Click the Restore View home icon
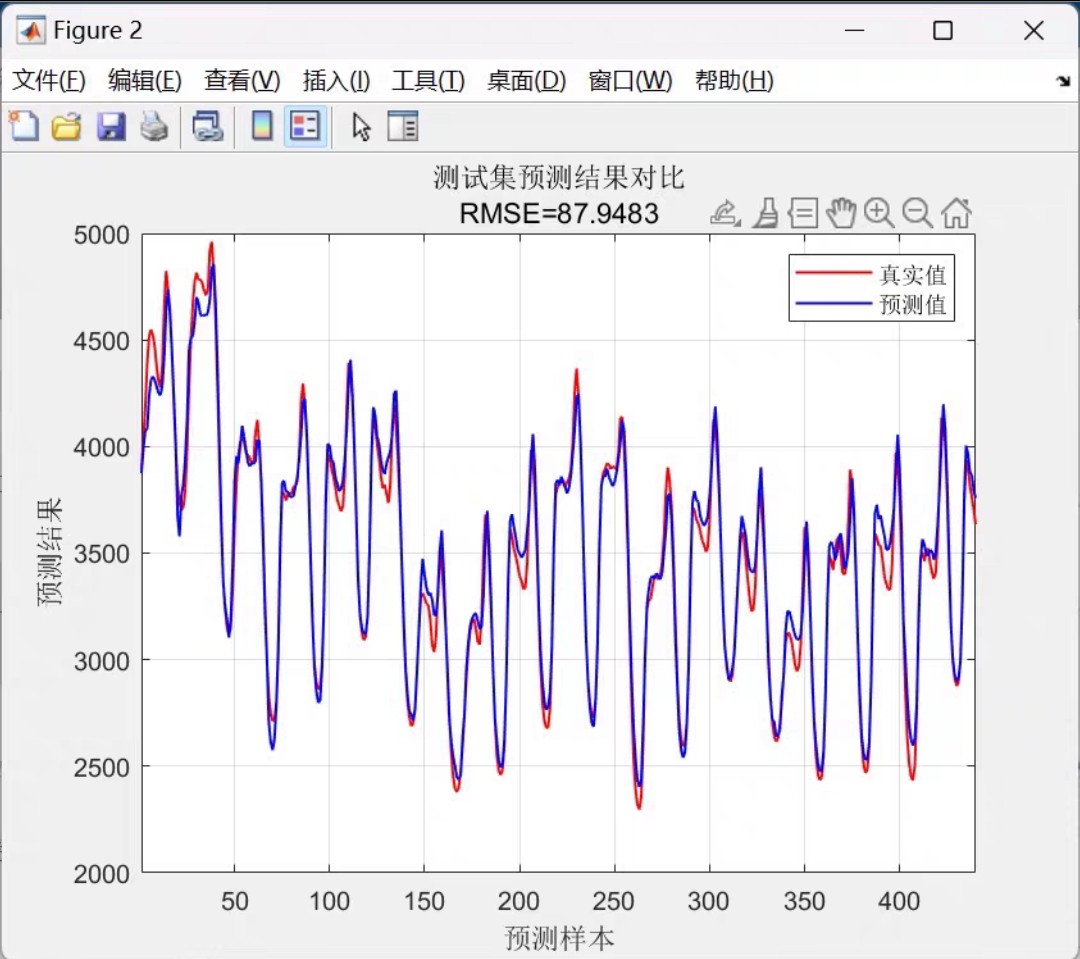This screenshot has height=959, width=1080. (957, 212)
